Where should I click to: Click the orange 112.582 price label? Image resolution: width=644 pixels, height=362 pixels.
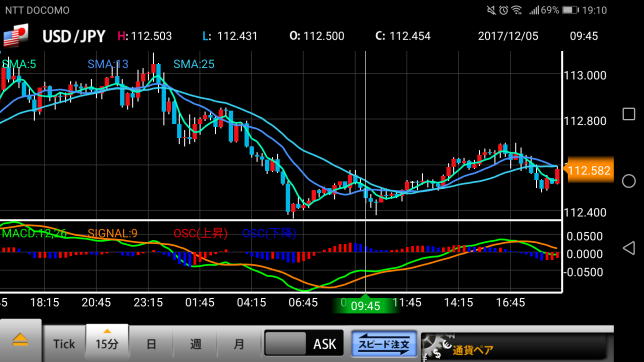(589, 170)
